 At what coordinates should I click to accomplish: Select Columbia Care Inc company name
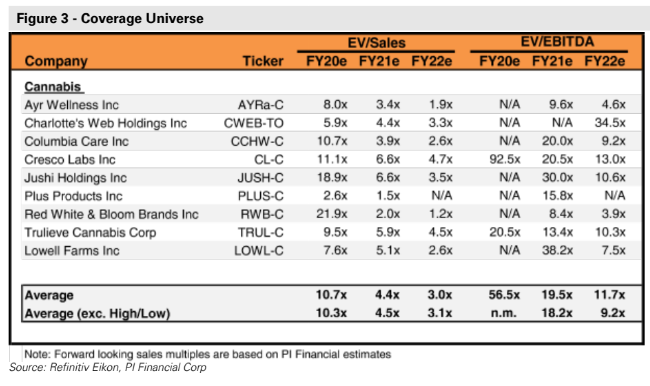[x=76, y=141]
